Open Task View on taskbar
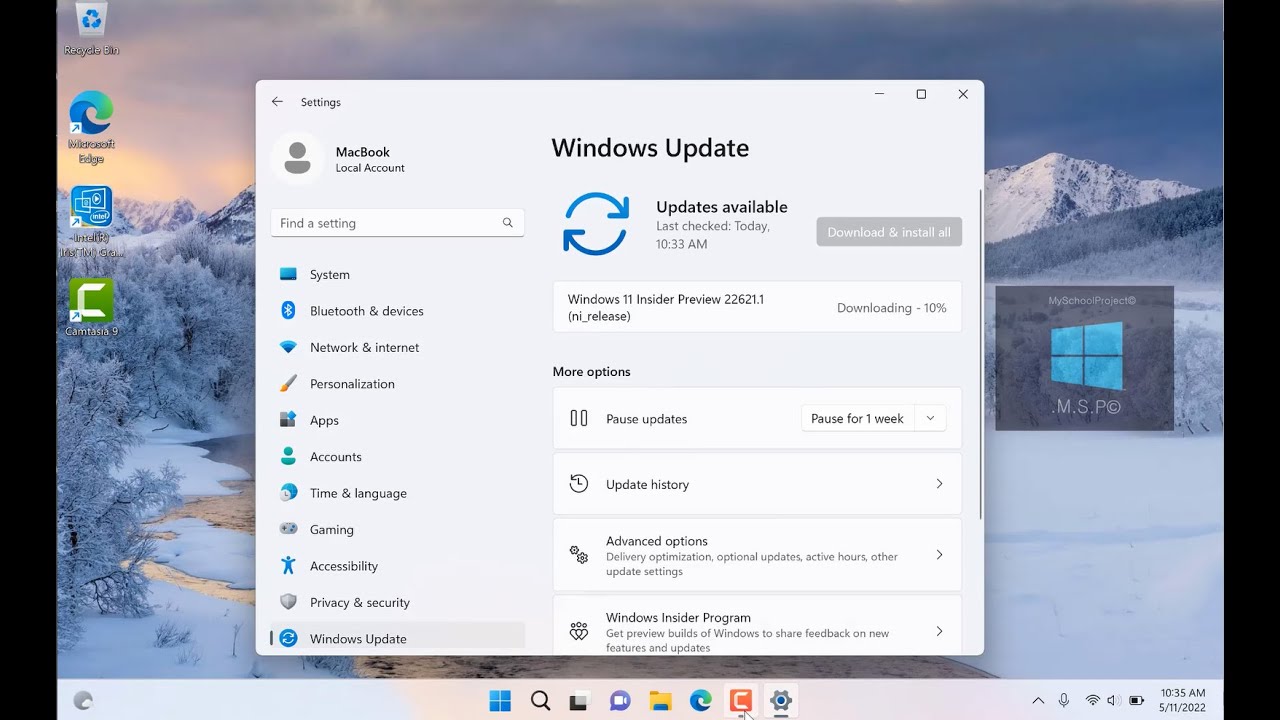Viewport: 1280px width, 720px height. (x=580, y=701)
